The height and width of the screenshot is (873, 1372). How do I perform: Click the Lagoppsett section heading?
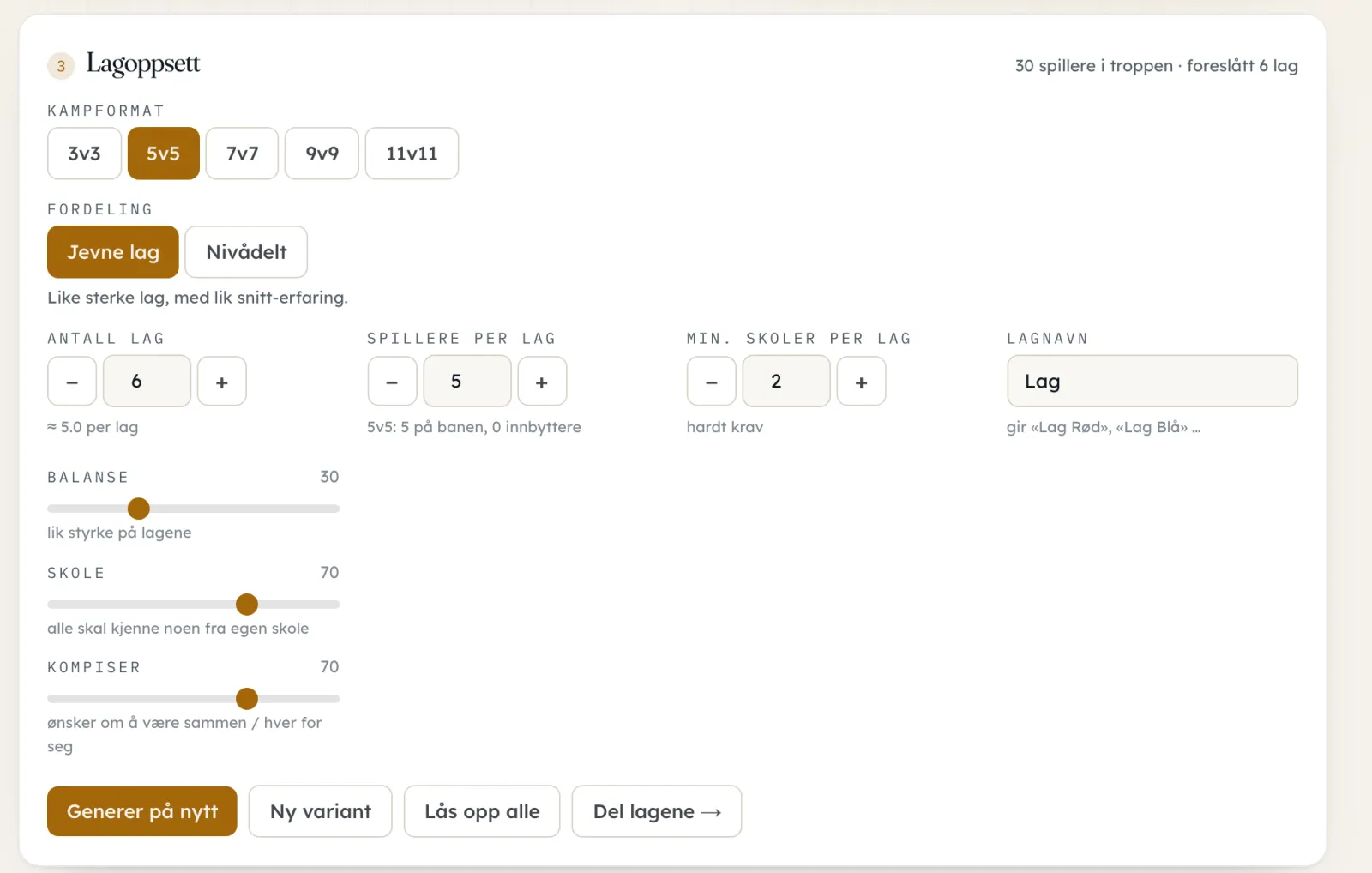pyautogui.click(x=143, y=64)
